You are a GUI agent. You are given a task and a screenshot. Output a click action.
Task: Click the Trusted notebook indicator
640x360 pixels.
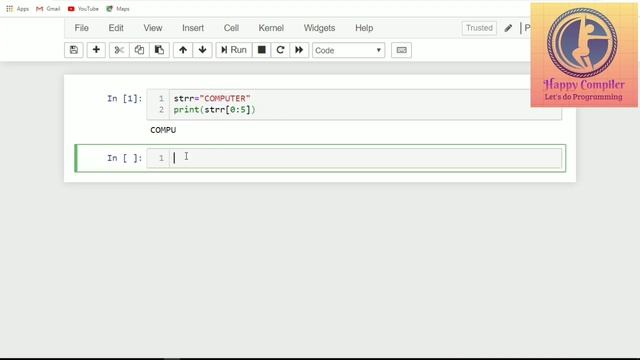(479, 28)
